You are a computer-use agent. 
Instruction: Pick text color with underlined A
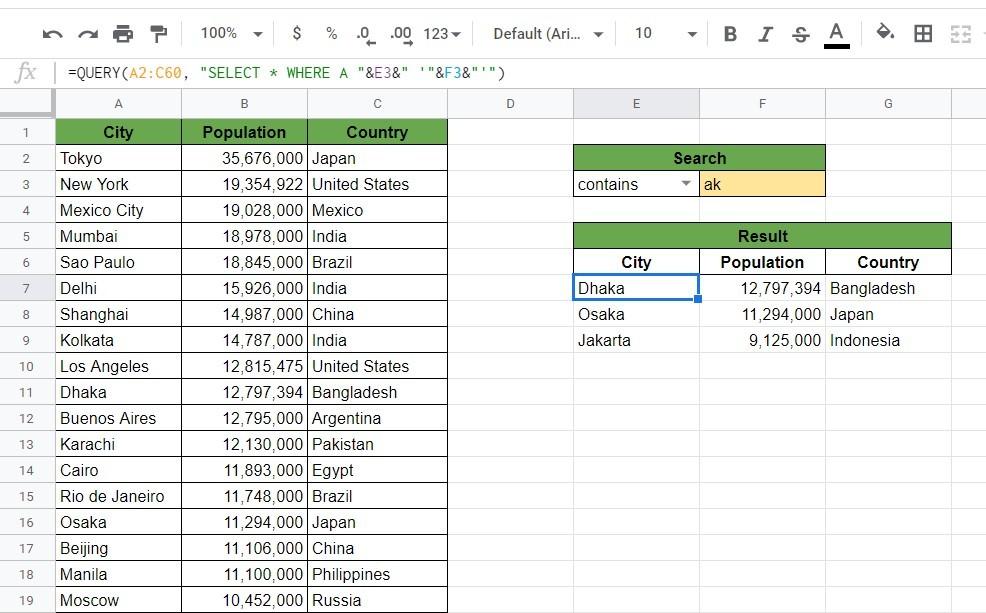(836, 34)
